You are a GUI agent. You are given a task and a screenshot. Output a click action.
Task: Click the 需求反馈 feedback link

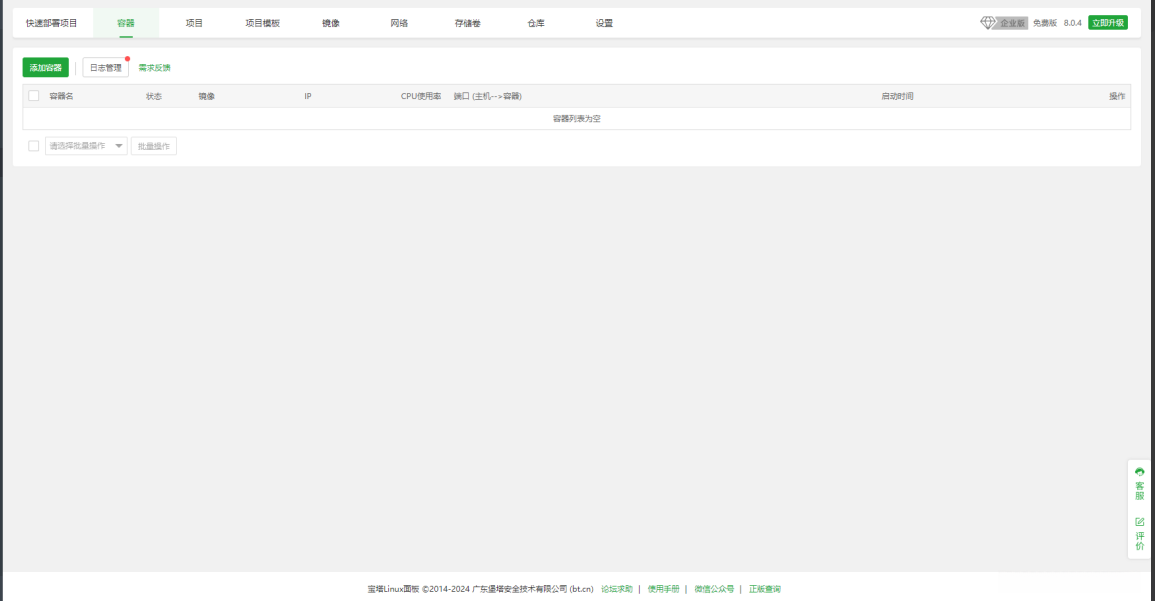pos(155,67)
